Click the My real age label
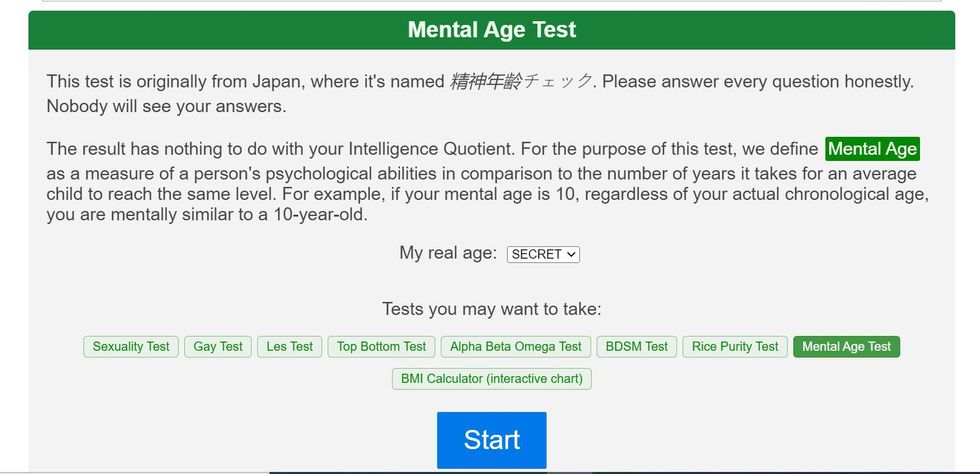The width and height of the screenshot is (980, 474). (x=448, y=253)
